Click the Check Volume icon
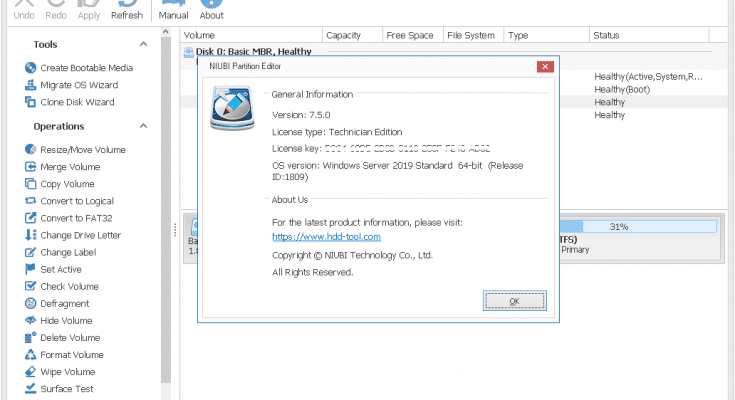The height and width of the screenshot is (400, 735). pos(30,286)
